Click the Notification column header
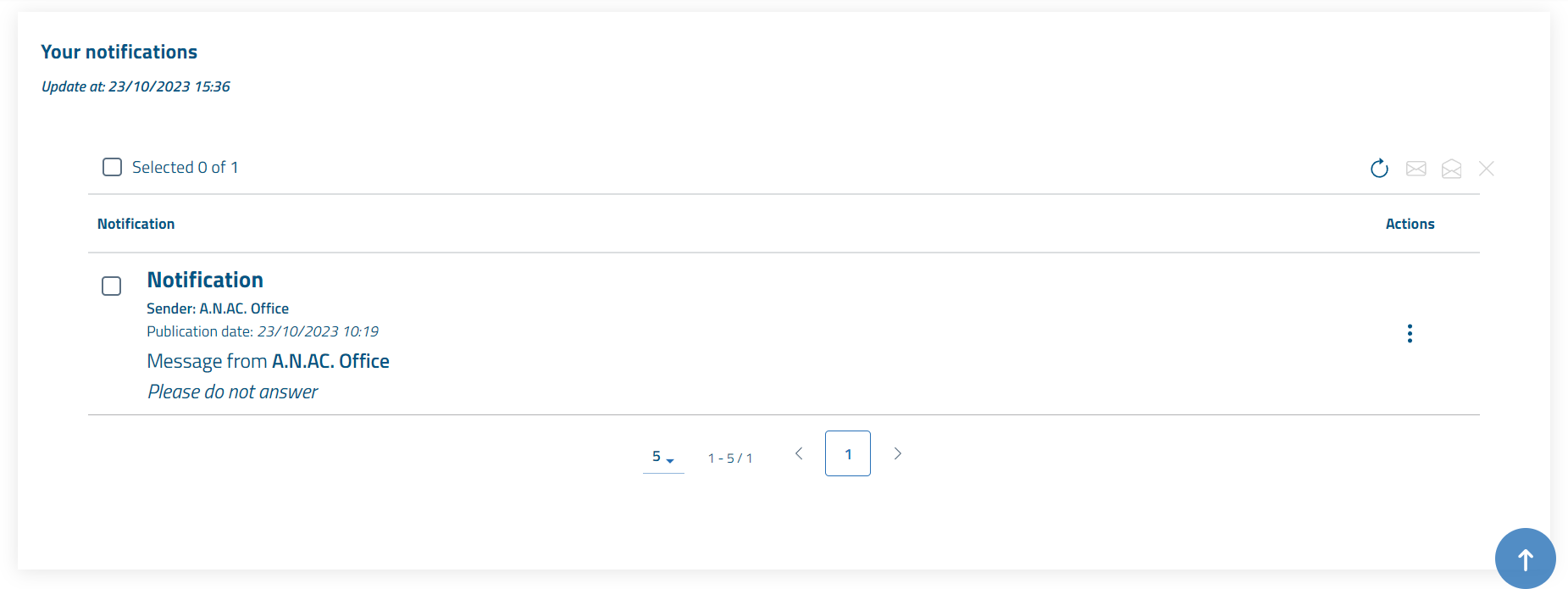 (x=136, y=224)
